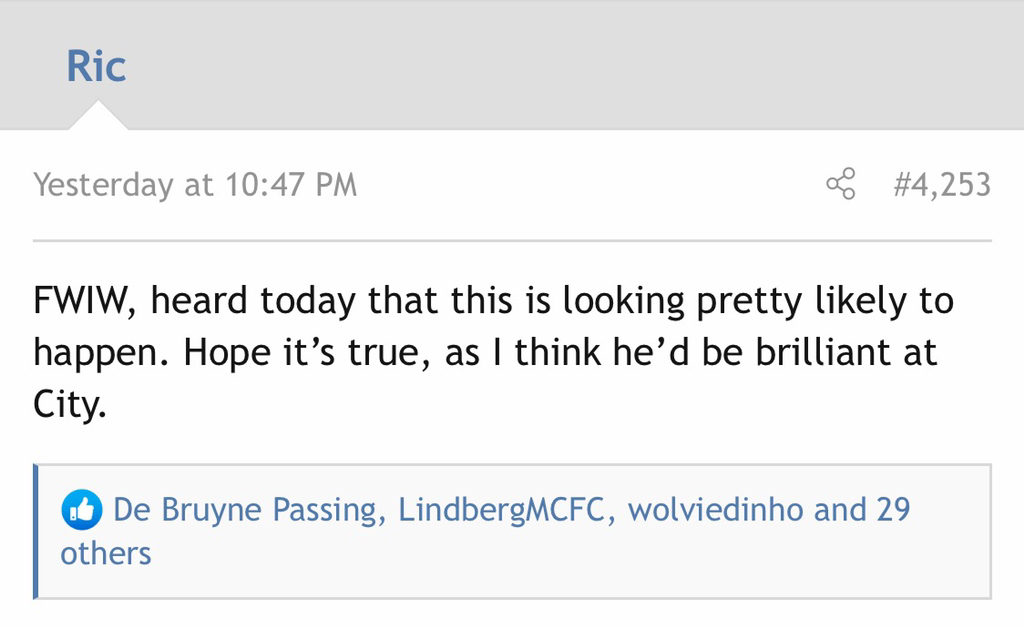
Task: View the profile of De Bruyne Passing
Action: [246, 510]
